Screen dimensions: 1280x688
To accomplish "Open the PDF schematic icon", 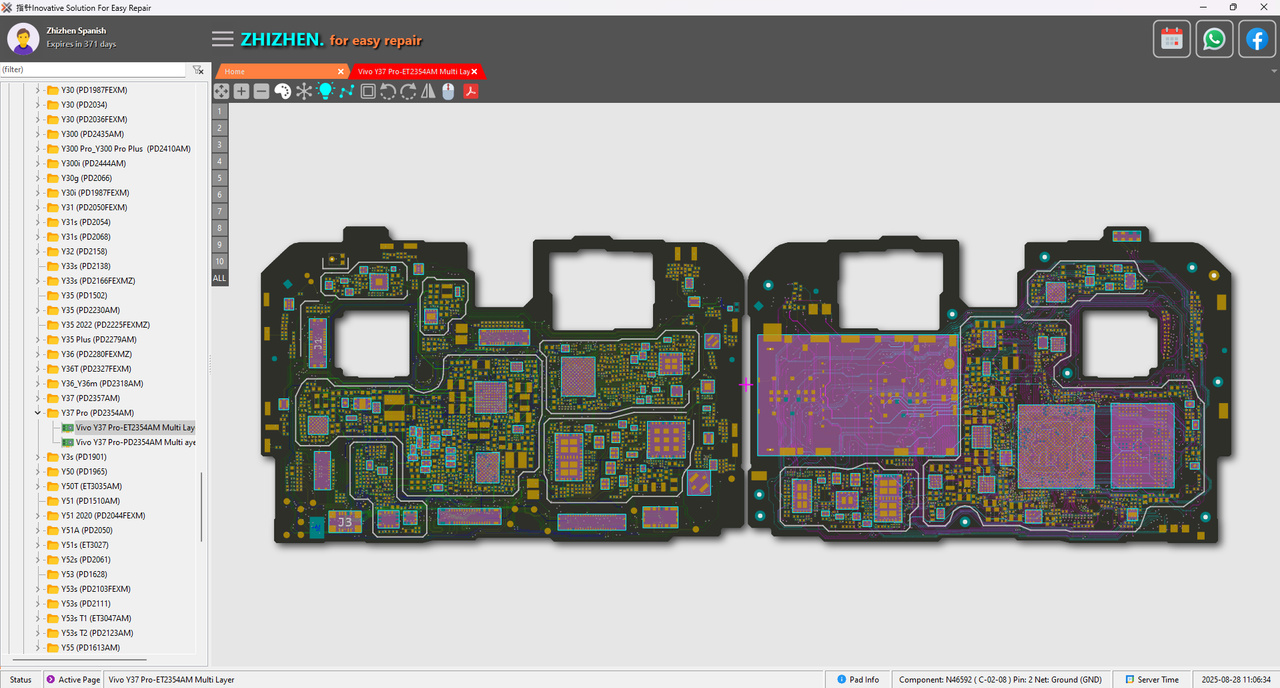I will pyautogui.click(x=470, y=91).
